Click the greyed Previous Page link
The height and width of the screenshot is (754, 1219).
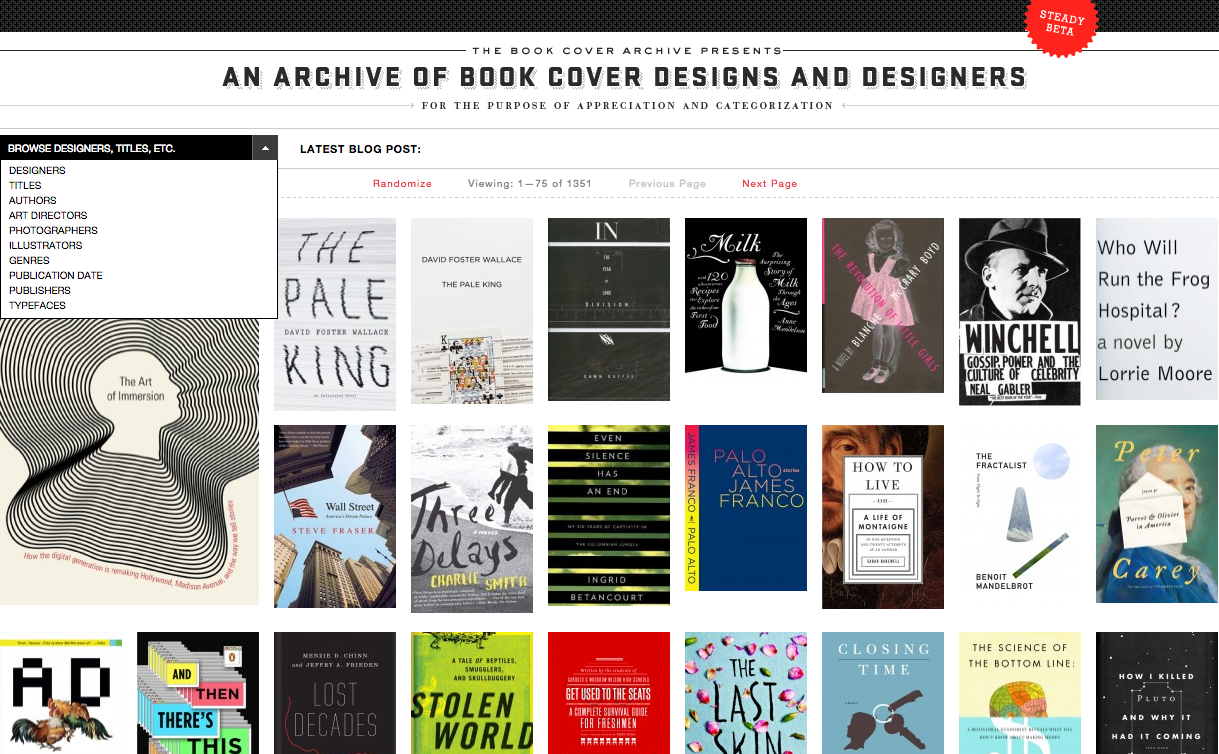[x=667, y=184]
